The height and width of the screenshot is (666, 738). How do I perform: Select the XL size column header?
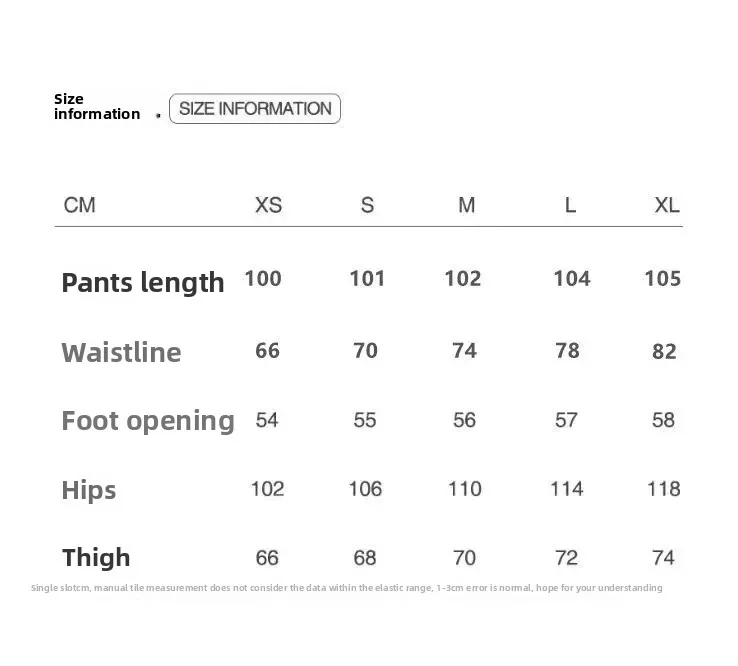[666, 205]
